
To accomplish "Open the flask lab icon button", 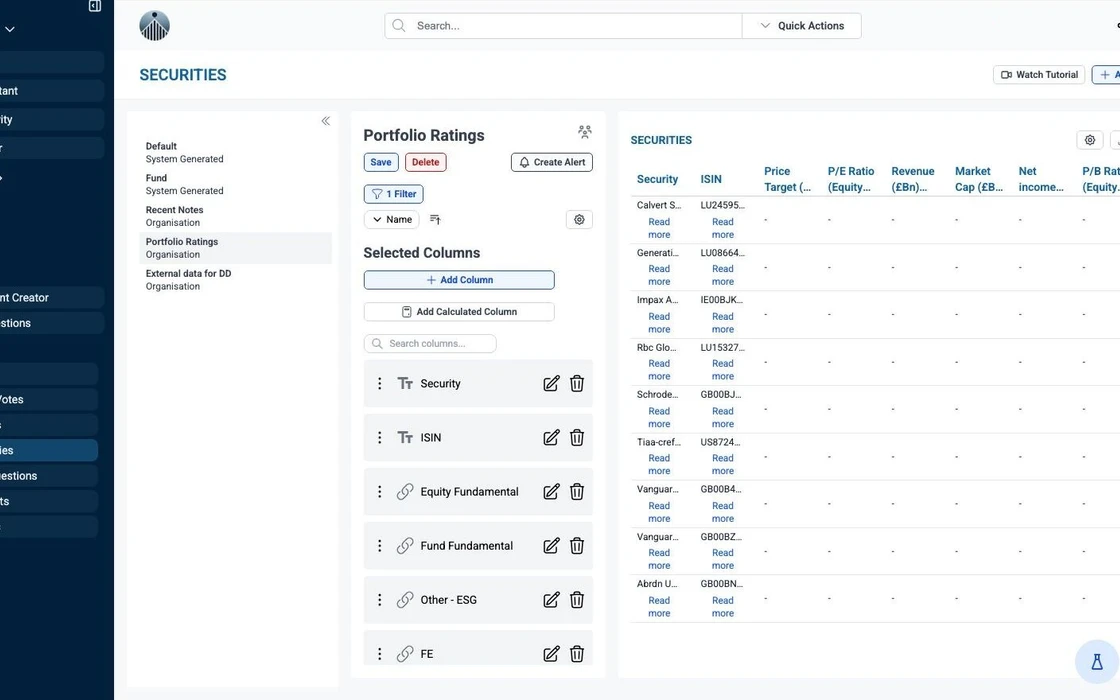I will pos(1097,662).
